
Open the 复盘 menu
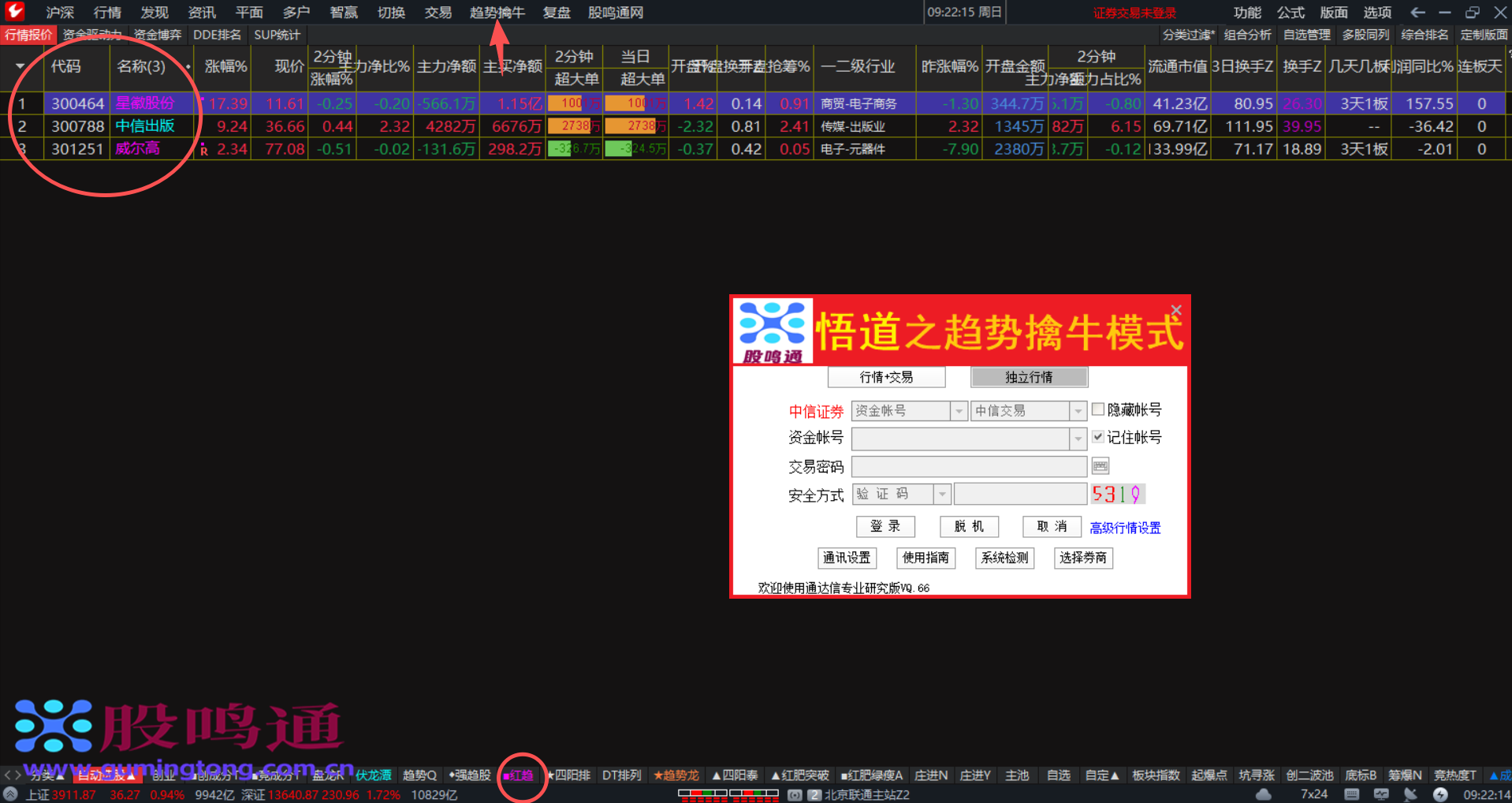[557, 12]
